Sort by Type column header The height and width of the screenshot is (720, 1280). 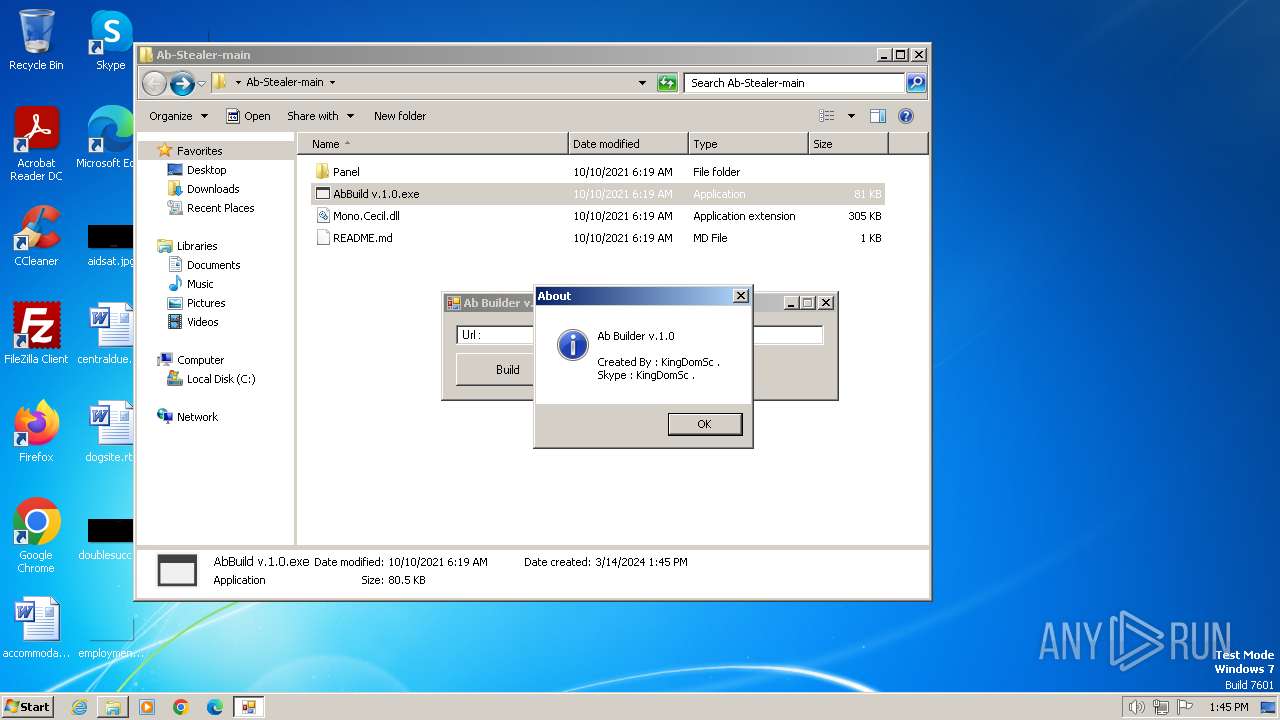tap(748, 144)
